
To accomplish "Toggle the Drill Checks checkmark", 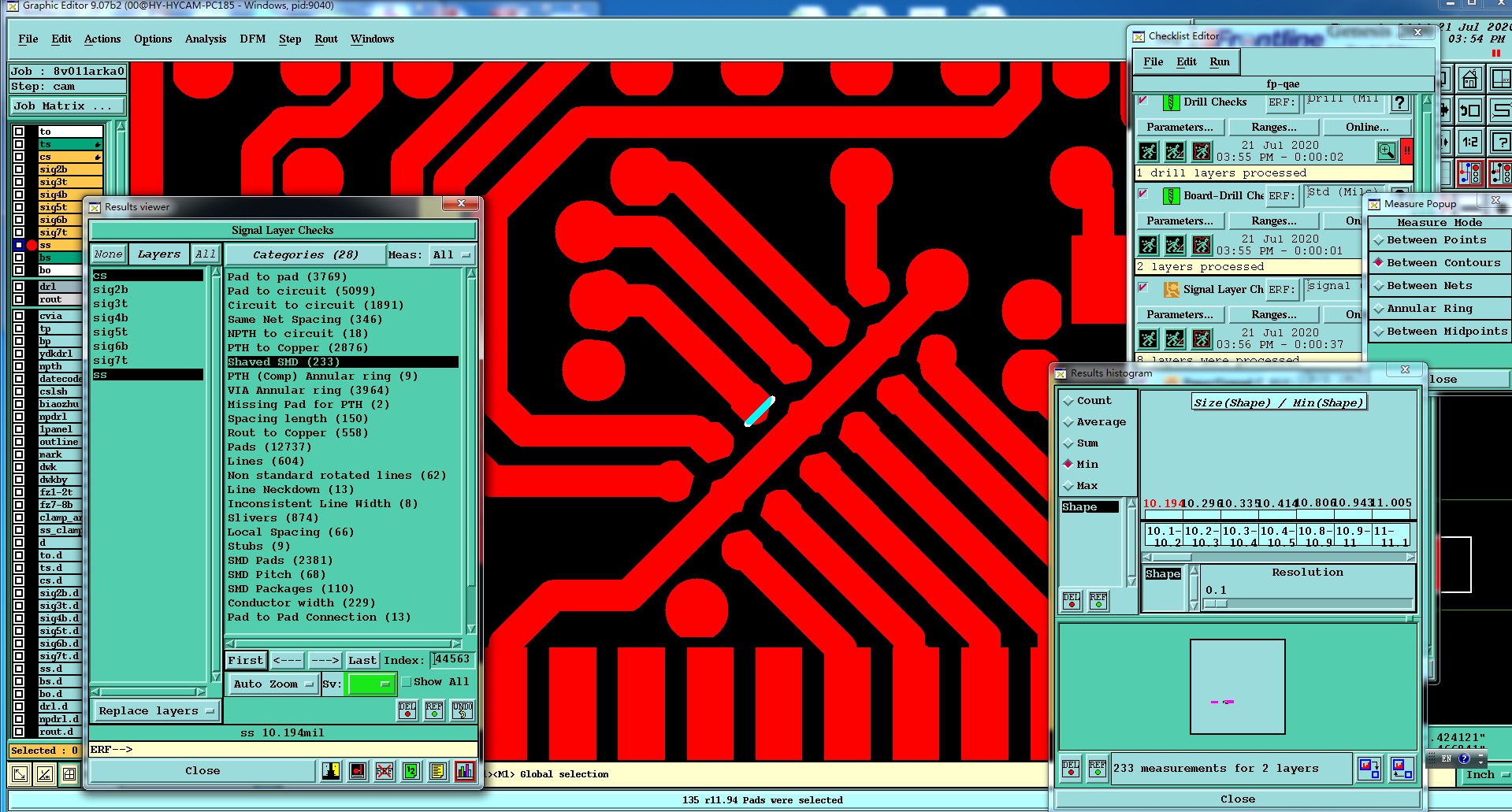I will point(1143,101).
